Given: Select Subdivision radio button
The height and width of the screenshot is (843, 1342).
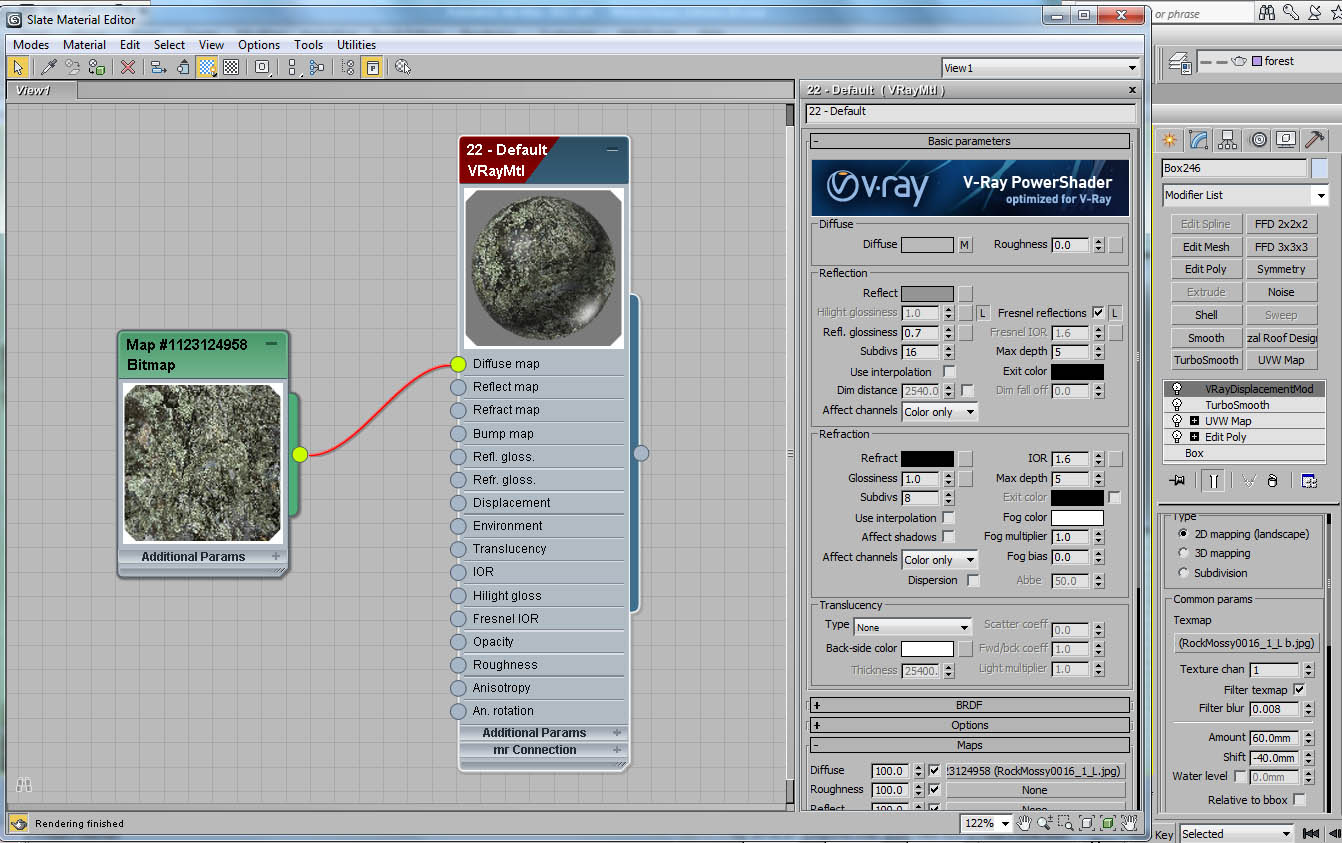Looking at the screenshot, I should [x=1184, y=573].
